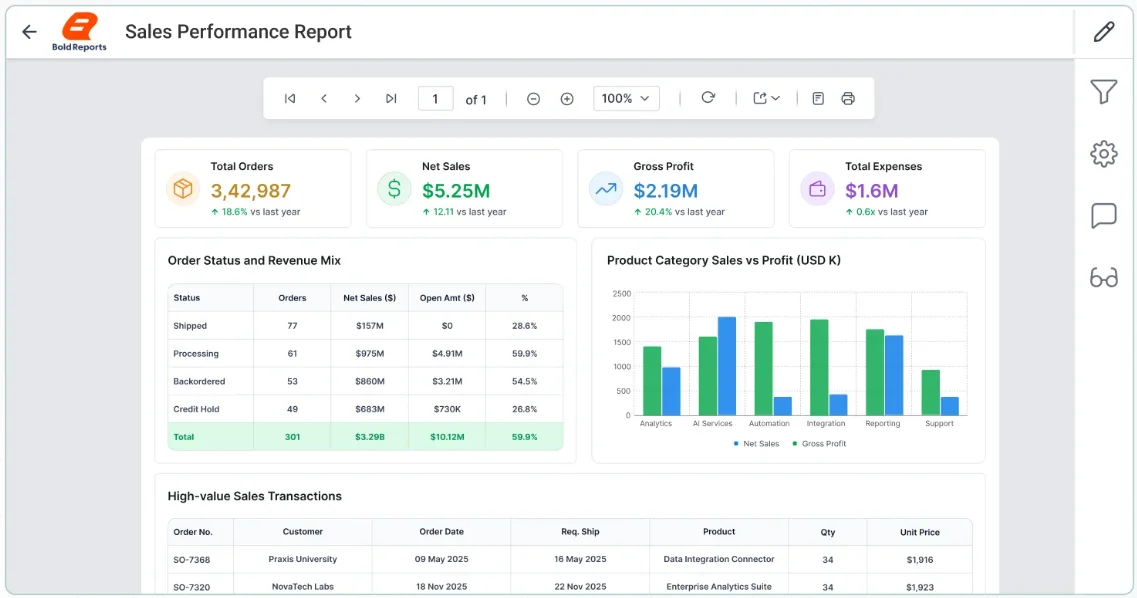Select the Processing status row label
Image resolution: width=1137 pixels, height=598 pixels.
pyautogui.click(x=196, y=354)
